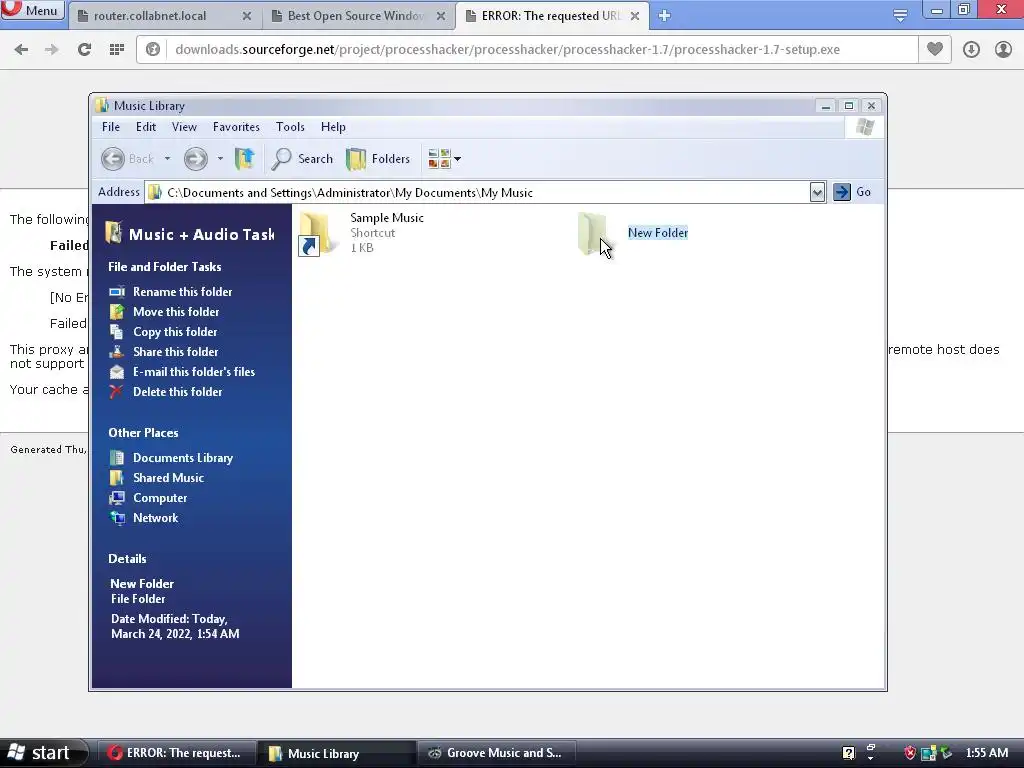The width and height of the screenshot is (1024, 768).
Task: Close the Best Open Source tab
Action: pos(441,16)
